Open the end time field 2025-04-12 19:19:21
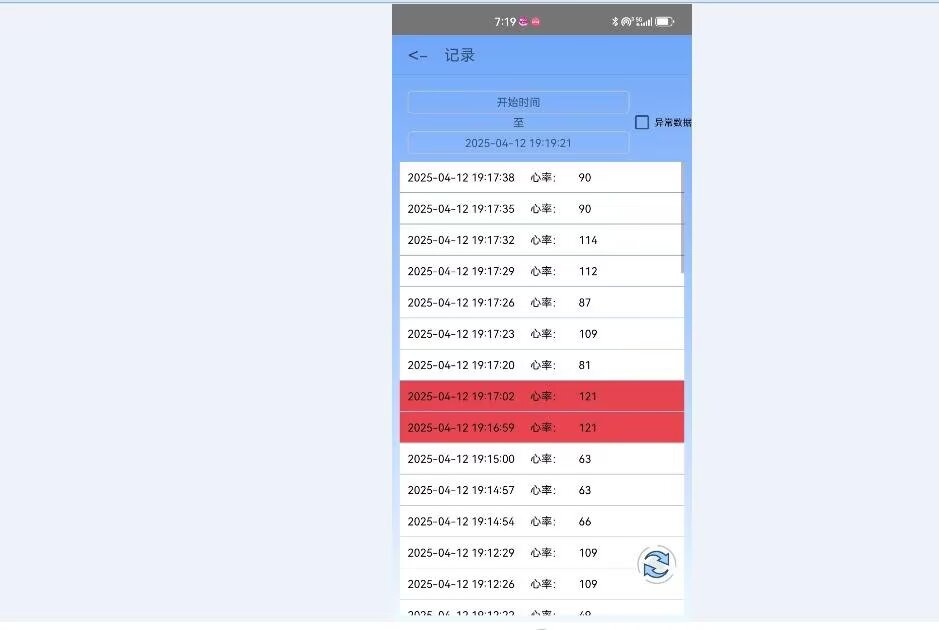This screenshot has width=939, height=630. click(x=518, y=143)
